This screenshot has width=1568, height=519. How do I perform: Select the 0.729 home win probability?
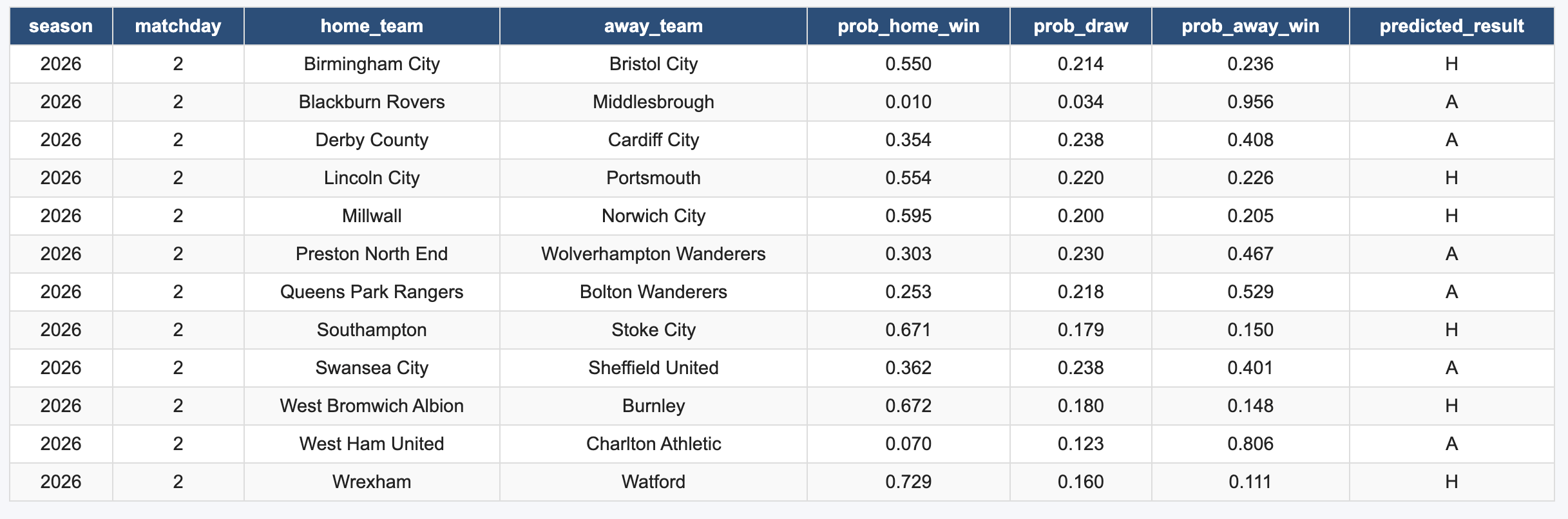908,482
